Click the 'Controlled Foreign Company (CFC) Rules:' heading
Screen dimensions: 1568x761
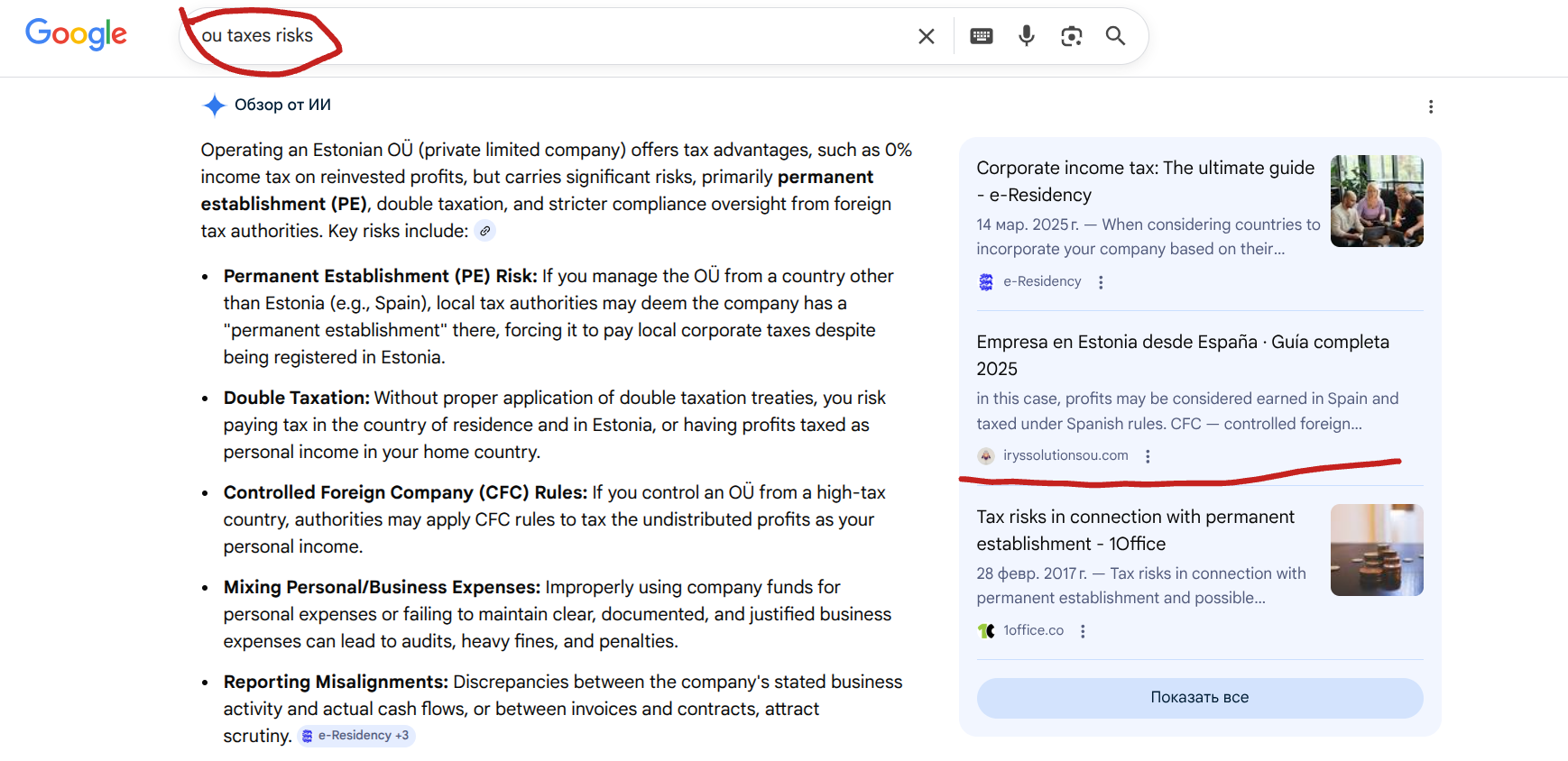pyautogui.click(x=405, y=492)
